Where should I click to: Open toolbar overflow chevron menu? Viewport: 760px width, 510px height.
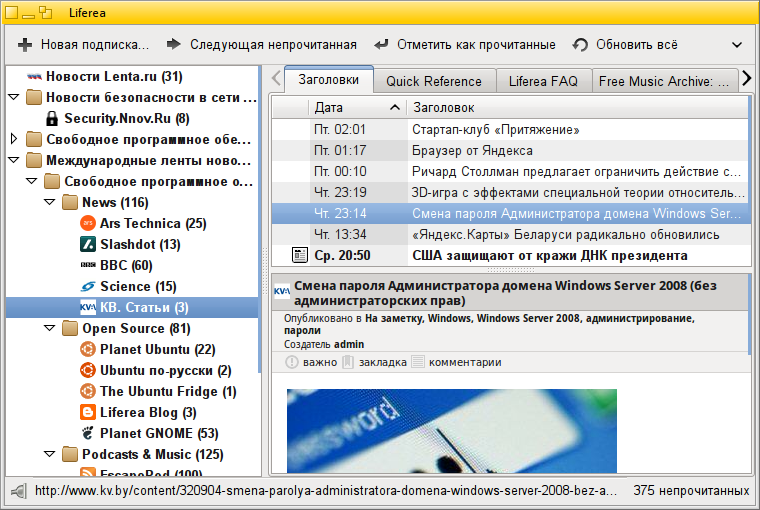pyautogui.click(x=737, y=45)
